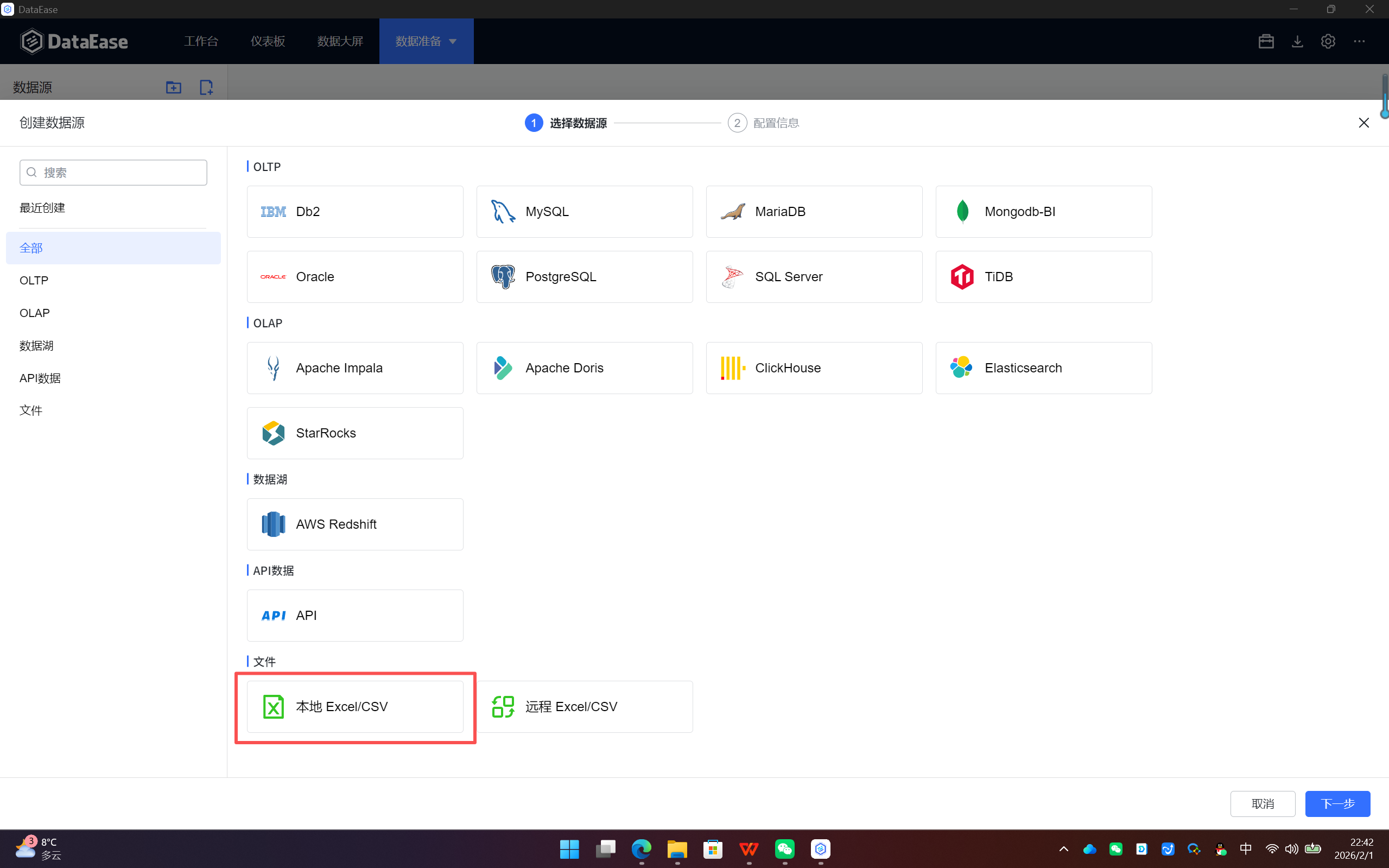Image resolution: width=1389 pixels, height=868 pixels.
Task: Close the 创建数据源 dialog with X
Action: (x=1363, y=123)
